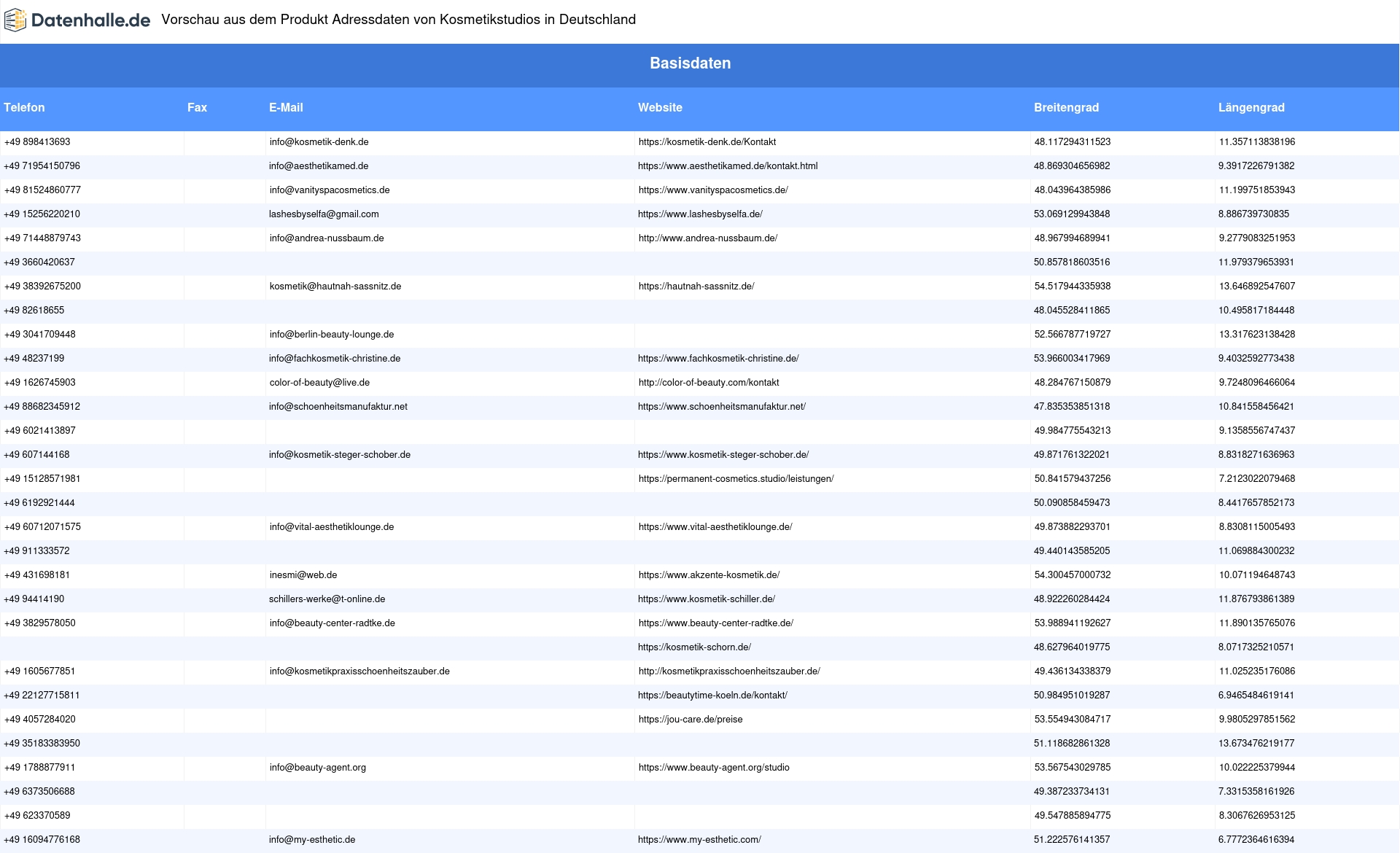
Task: Select longitude value 6.7772364616394
Action: [1256, 840]
